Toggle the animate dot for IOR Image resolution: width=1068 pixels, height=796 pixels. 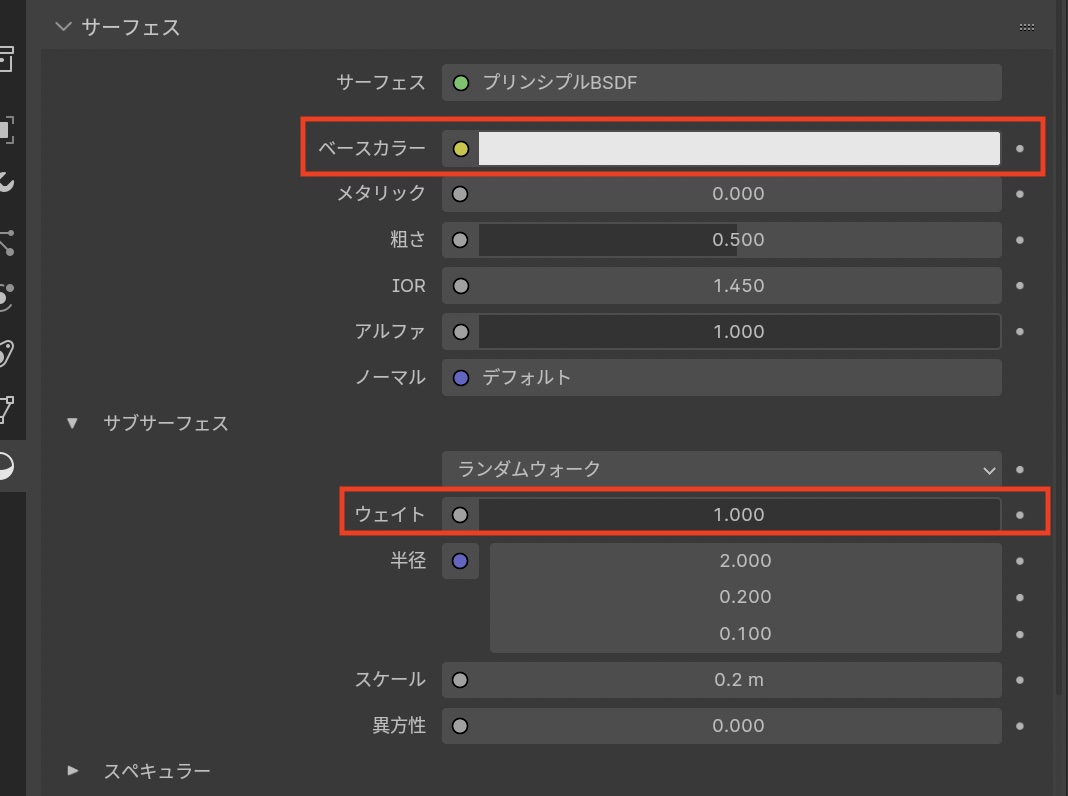click(x=1019, y=286)
